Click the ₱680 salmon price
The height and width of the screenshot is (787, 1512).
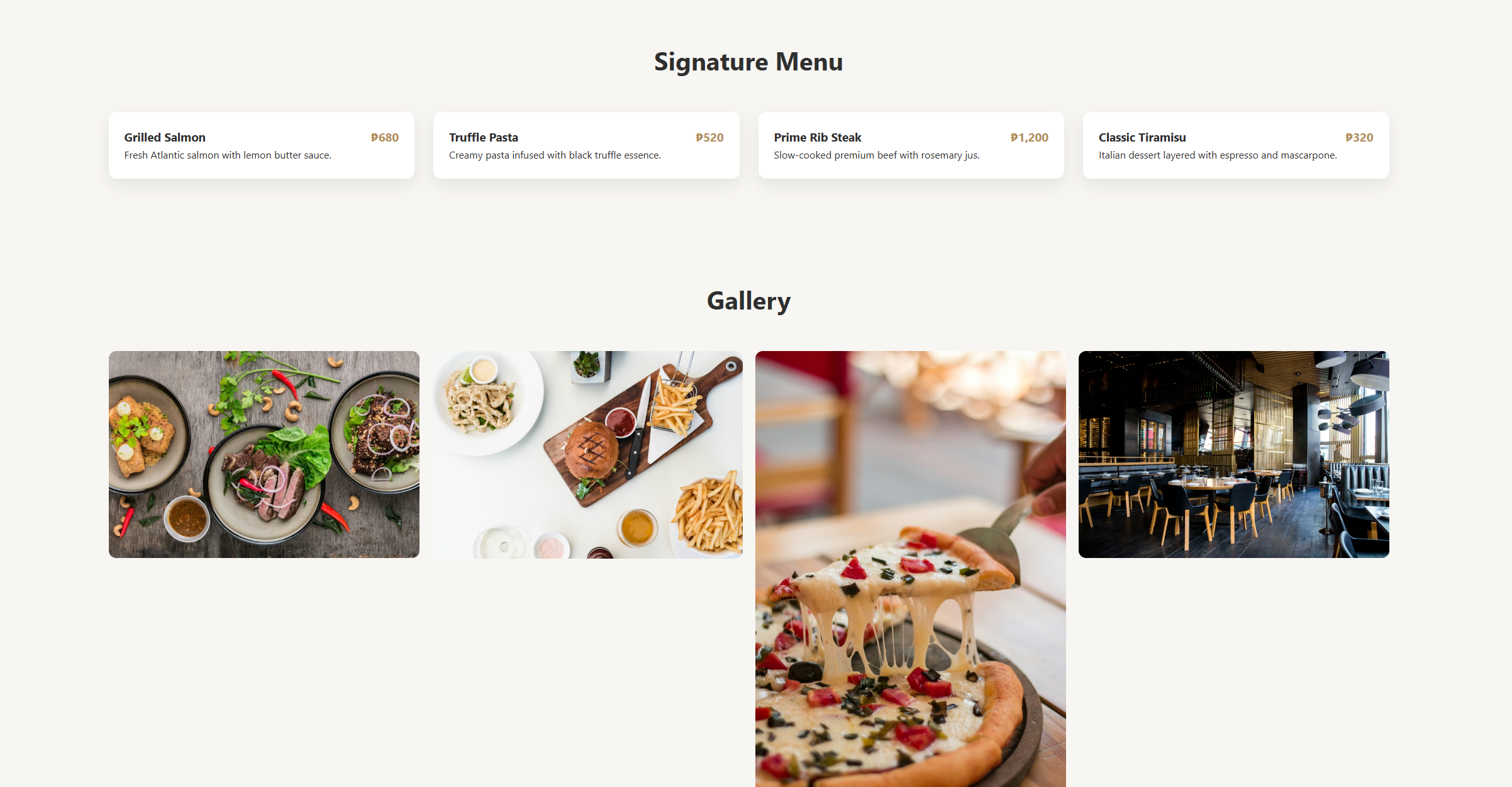coord(385,137)
